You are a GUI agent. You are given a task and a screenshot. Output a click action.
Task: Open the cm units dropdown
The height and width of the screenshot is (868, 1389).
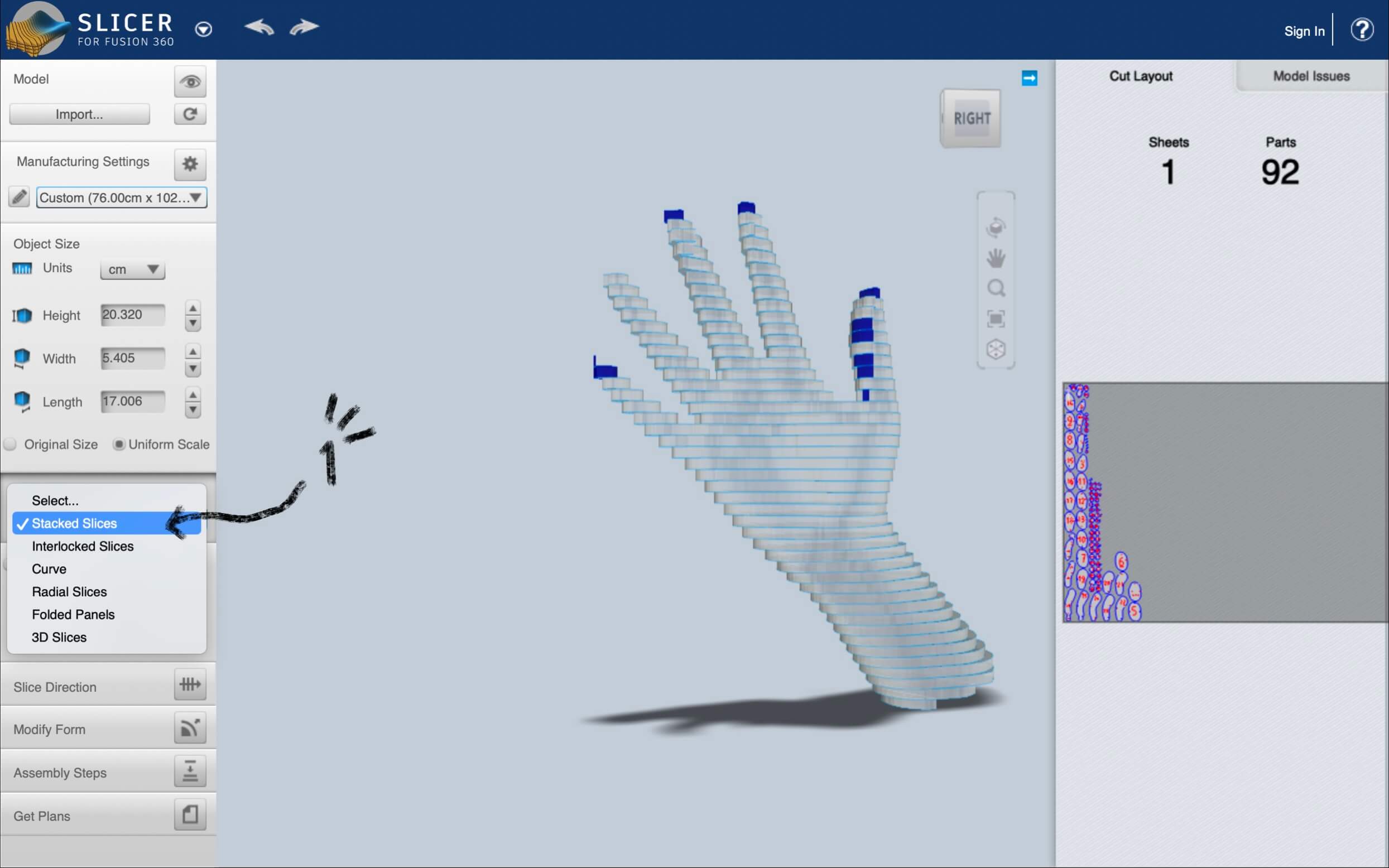pos(133,269)
